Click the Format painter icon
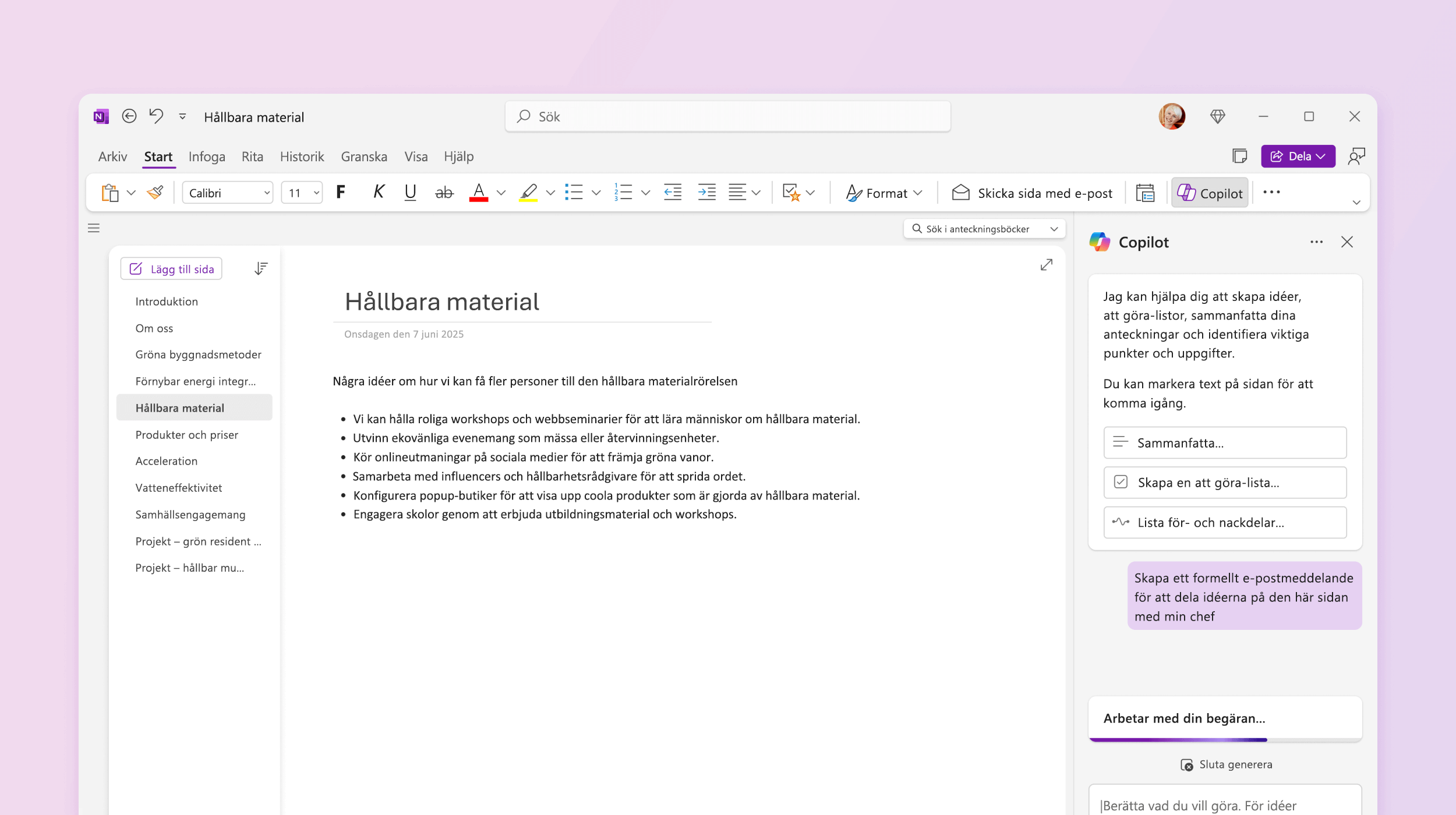Viewport: 1456px width, 815px height. click(x=156, y=192)
